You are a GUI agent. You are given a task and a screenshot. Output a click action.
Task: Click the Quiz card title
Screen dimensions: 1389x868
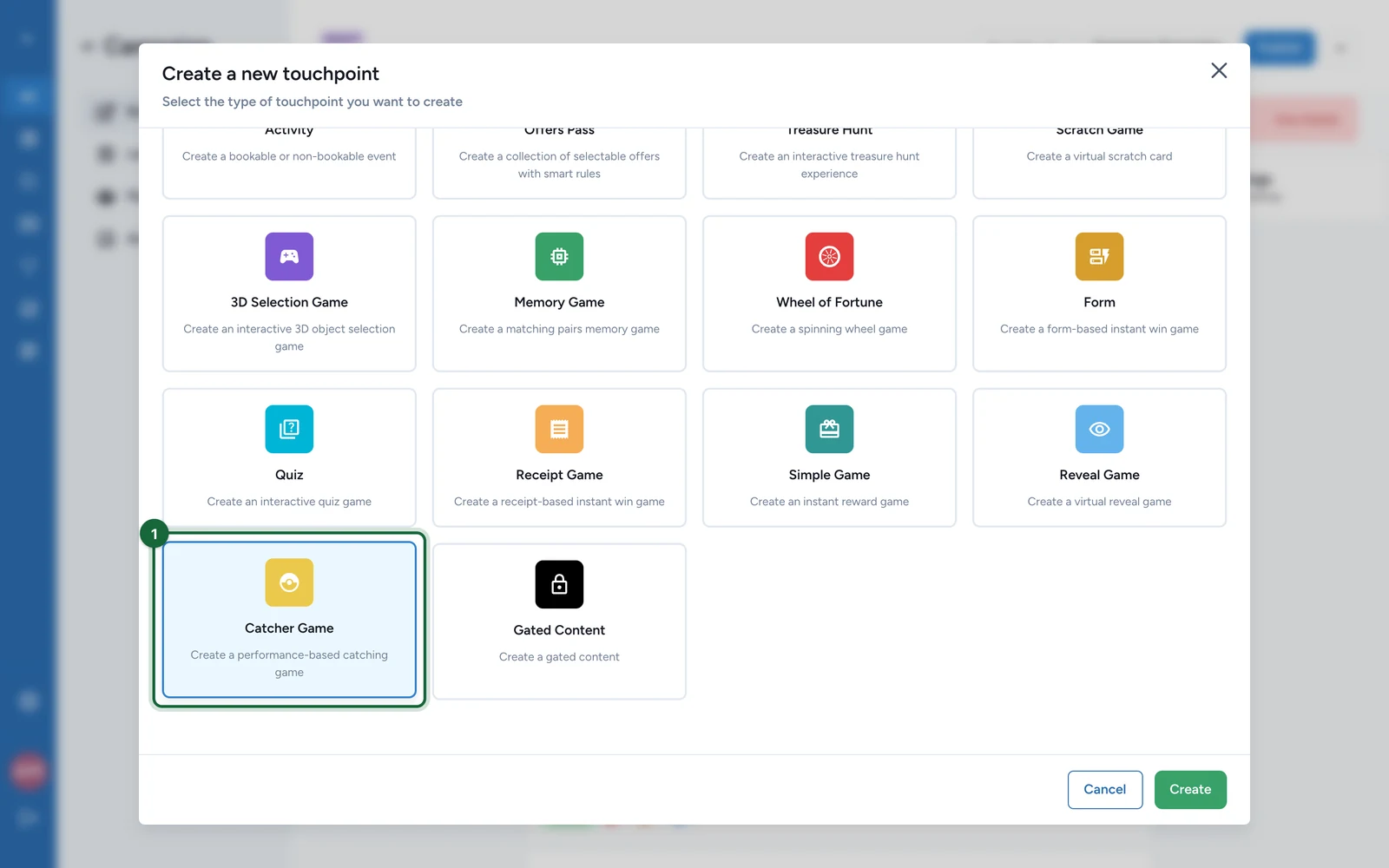289,475
